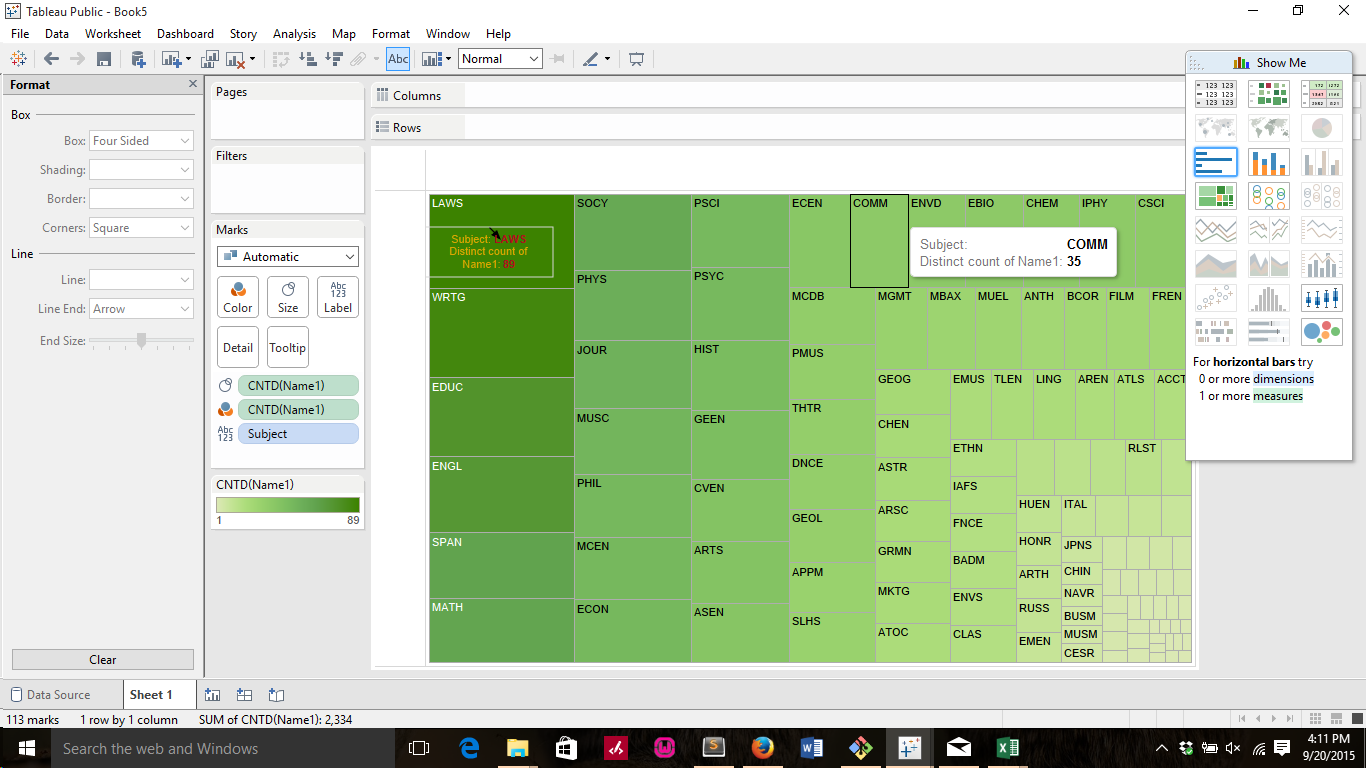Click the Show/Hide Cards toolbar icon

click(x=432, y=59)
